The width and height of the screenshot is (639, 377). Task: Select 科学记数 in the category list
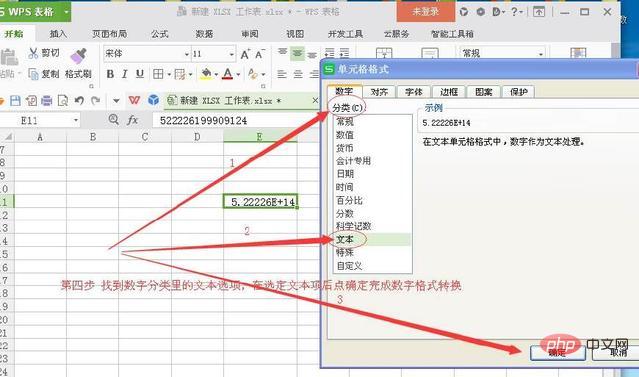[x=353, y=226]
